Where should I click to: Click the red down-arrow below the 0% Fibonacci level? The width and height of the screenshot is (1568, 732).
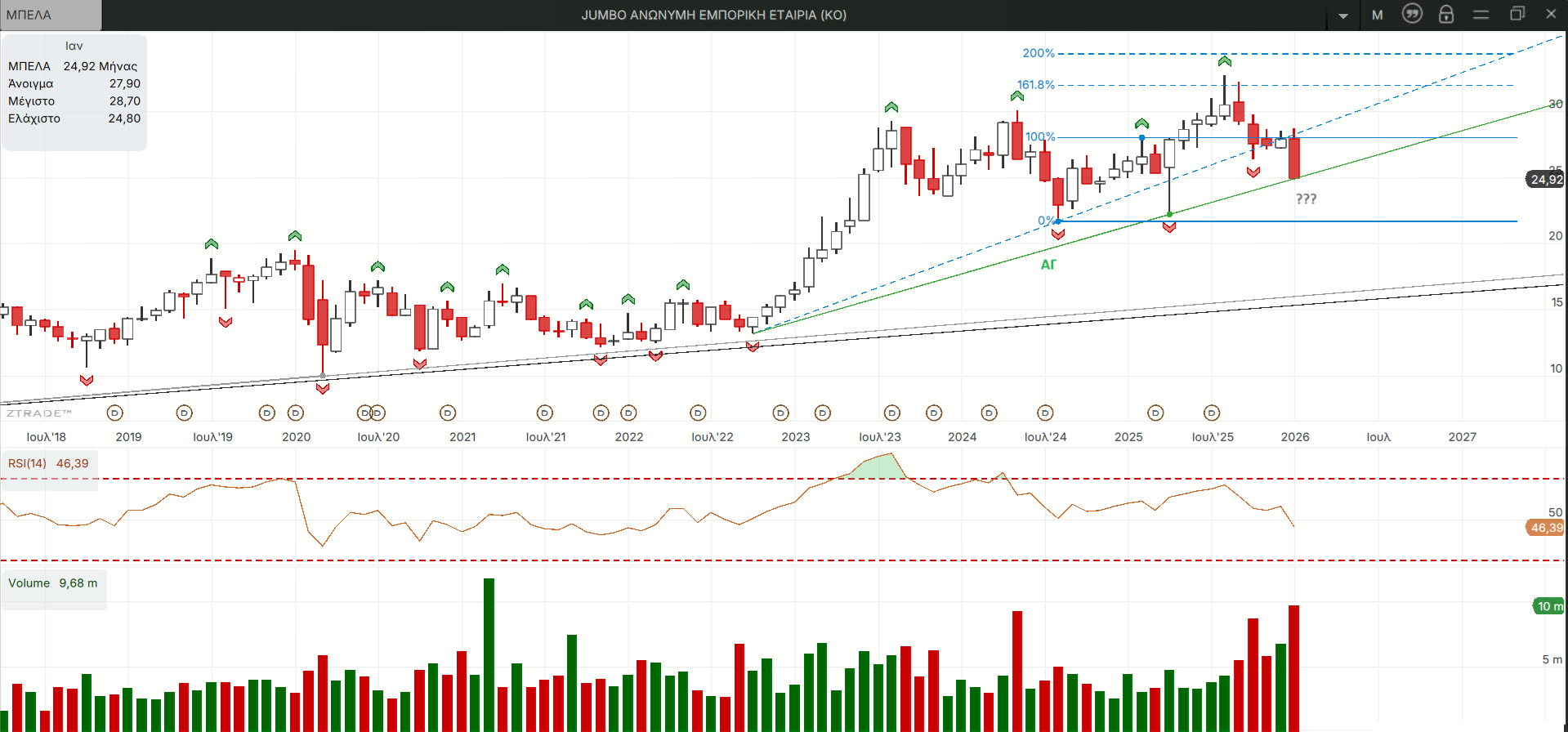(1058, 234)
